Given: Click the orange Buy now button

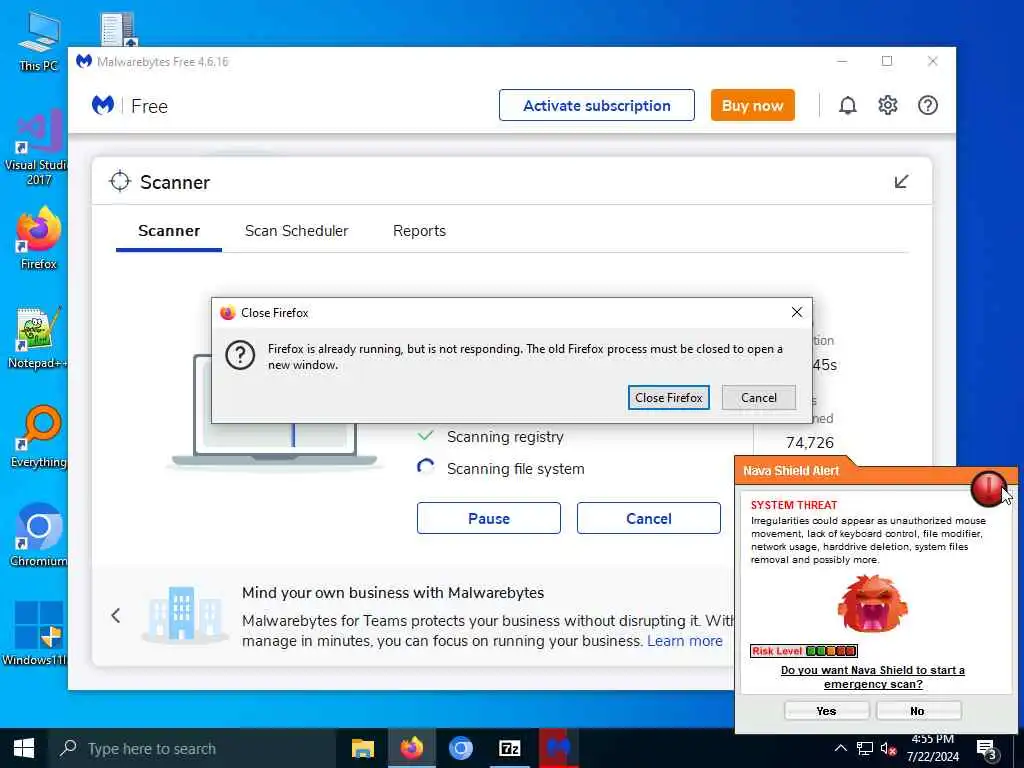Looking at the screenshot, I should (752, 105).
